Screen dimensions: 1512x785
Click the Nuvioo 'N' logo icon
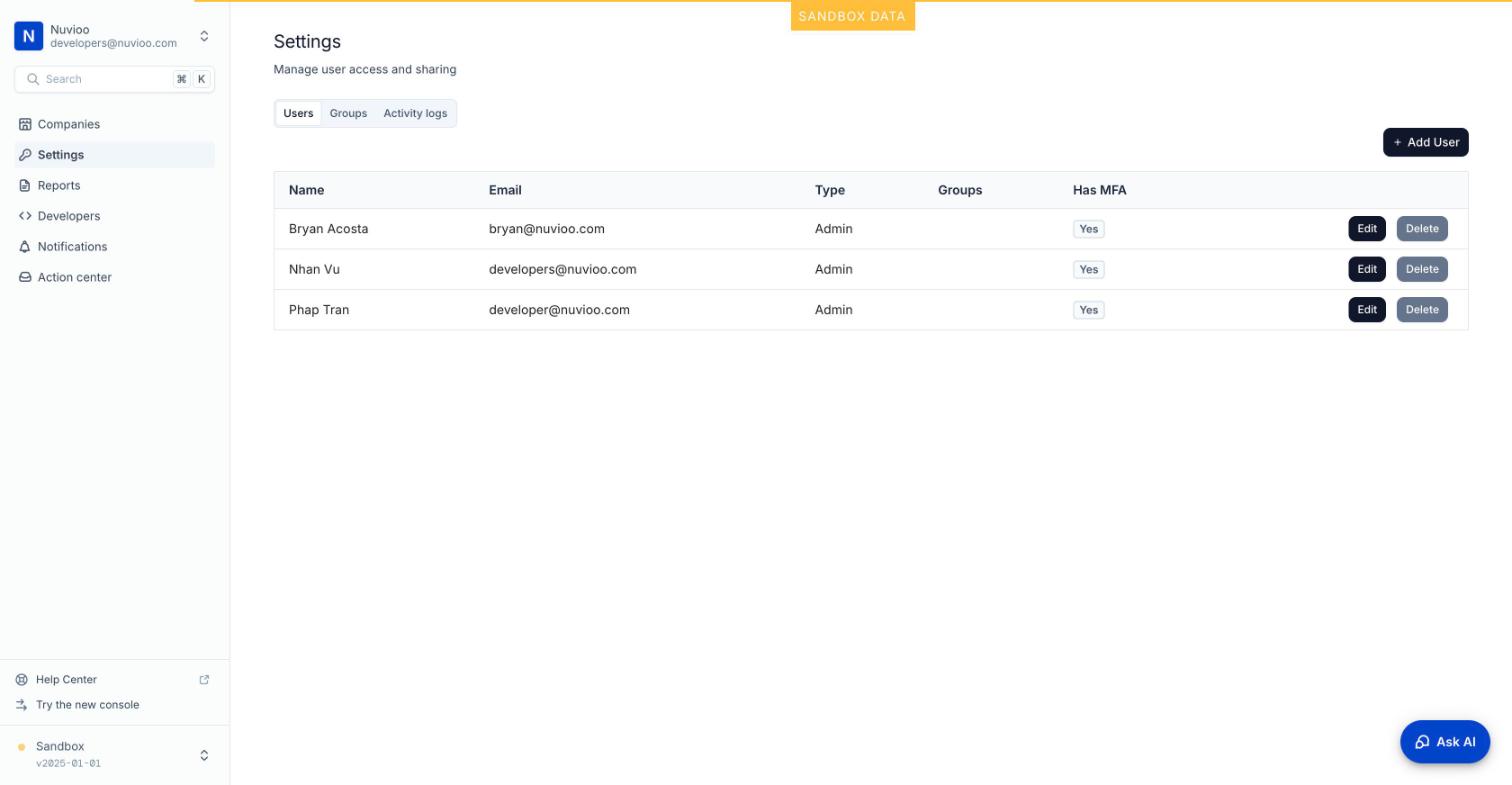coord(28,36)
